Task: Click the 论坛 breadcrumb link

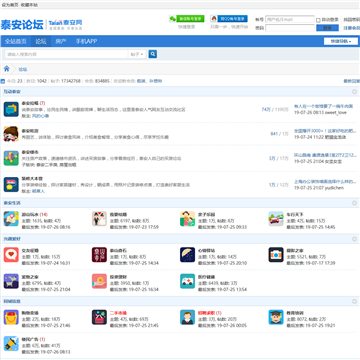Action: tap(23, 69)
